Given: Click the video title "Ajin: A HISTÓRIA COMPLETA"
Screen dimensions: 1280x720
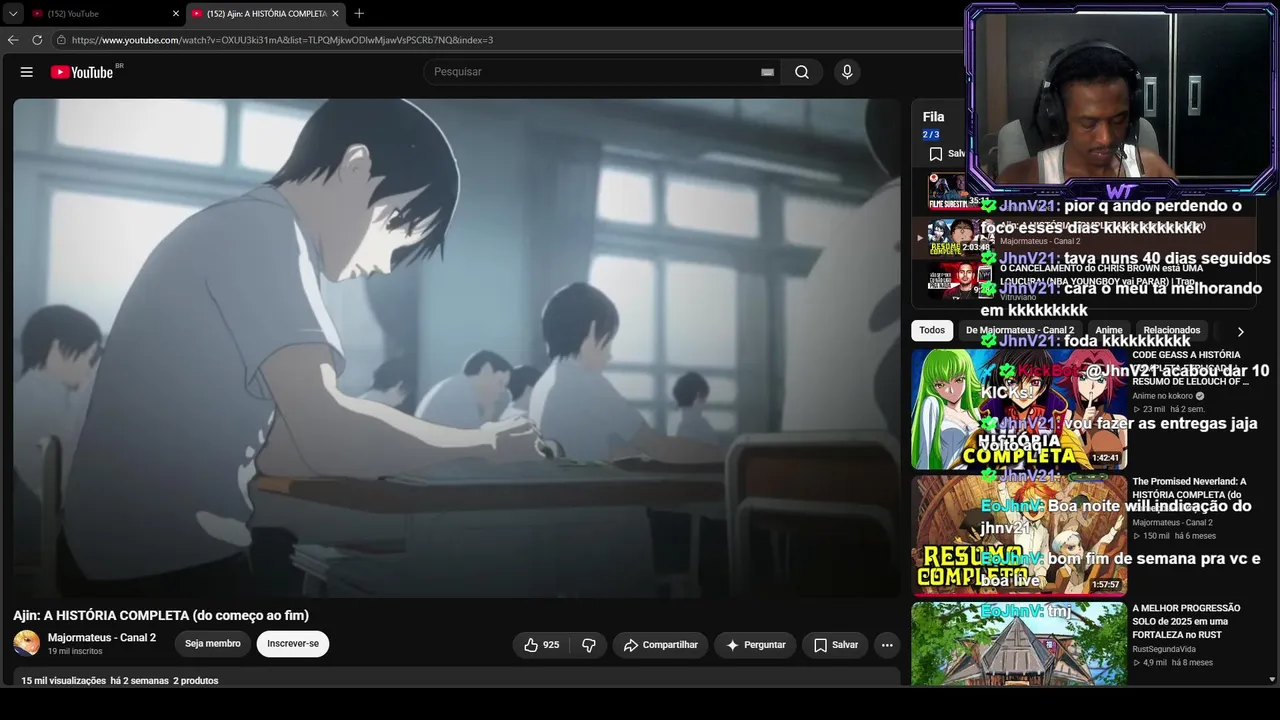Looking at the screenshot, I should [x=161, y=616].
